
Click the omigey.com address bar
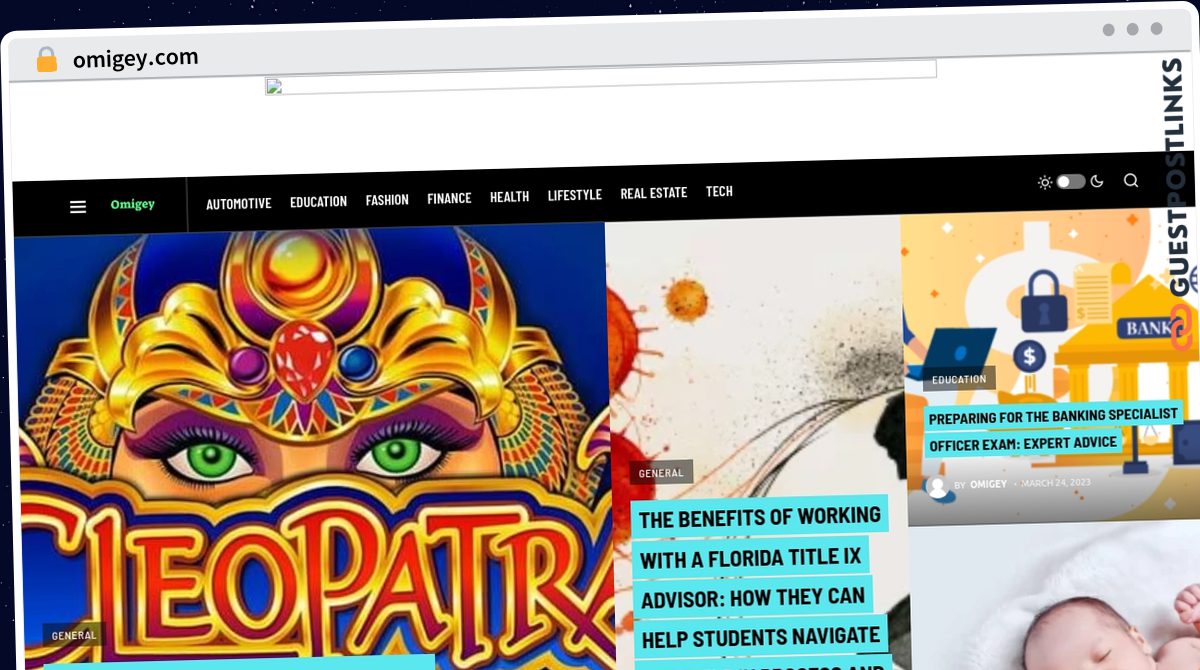pyautogui.click(x=136, y=59)
